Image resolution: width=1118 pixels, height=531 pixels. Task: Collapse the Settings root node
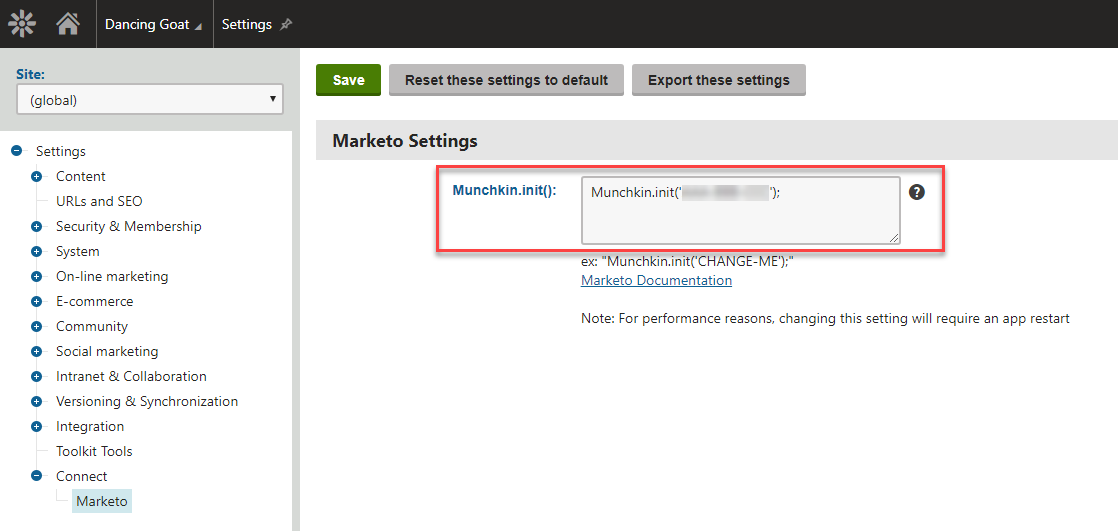click(x=16, y=151)
